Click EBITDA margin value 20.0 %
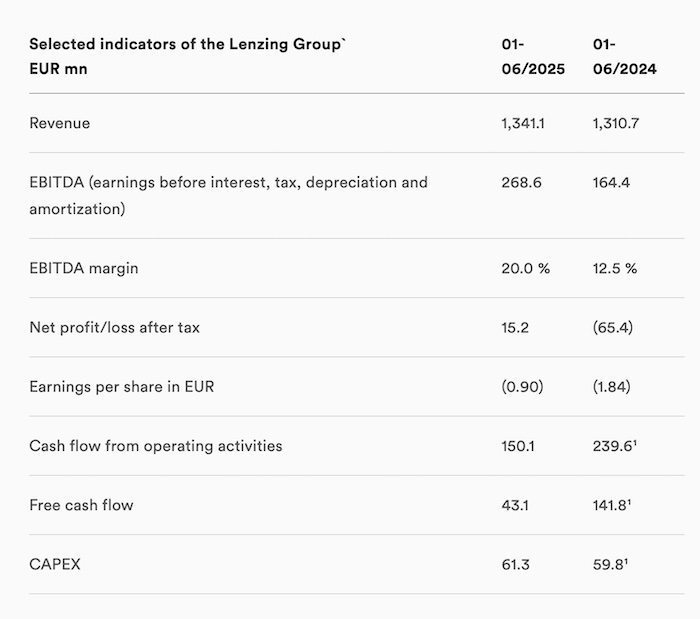Viewport: 700px width, 619px height. 525,268
